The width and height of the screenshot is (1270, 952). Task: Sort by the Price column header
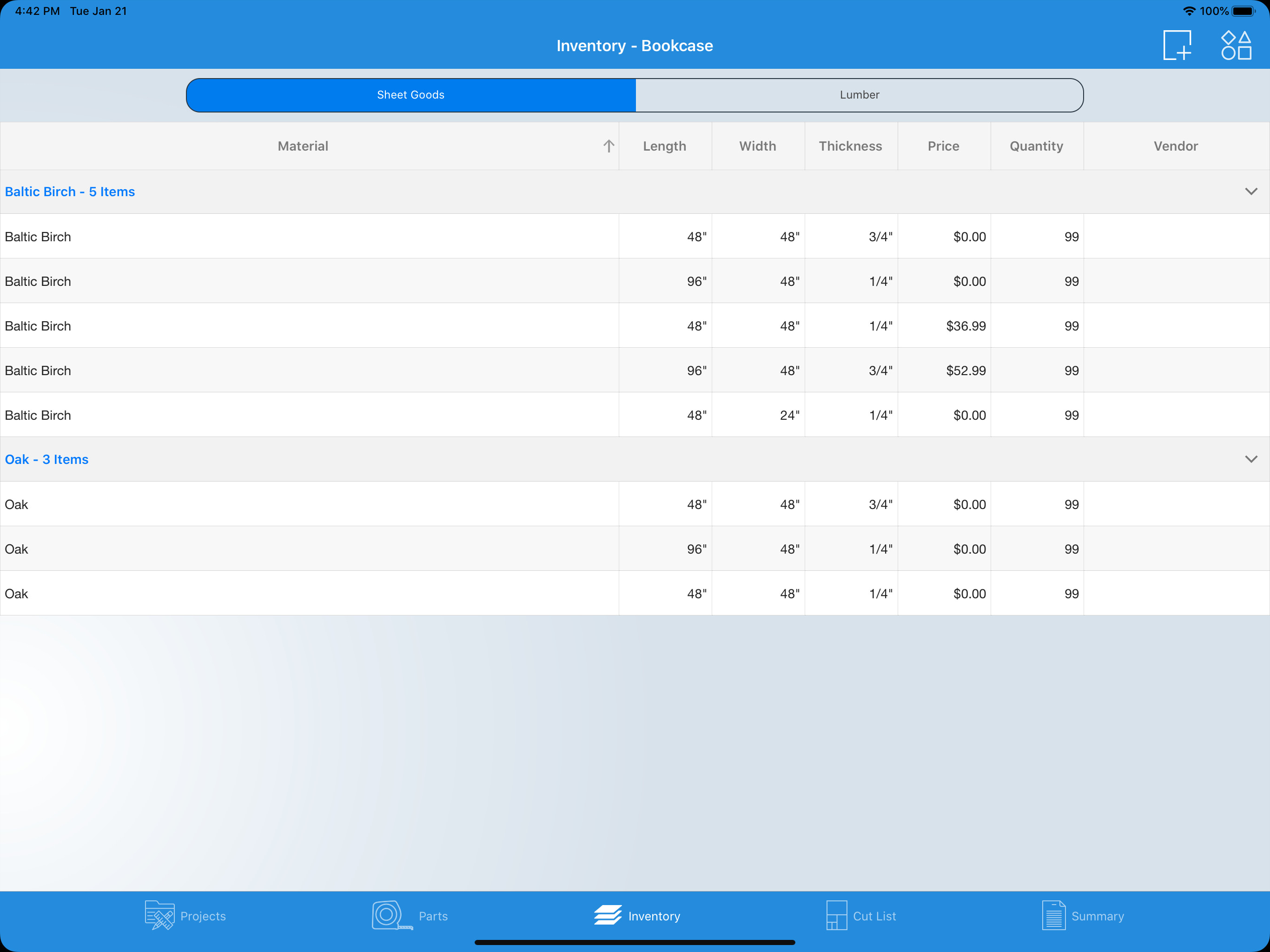[943, 146]
